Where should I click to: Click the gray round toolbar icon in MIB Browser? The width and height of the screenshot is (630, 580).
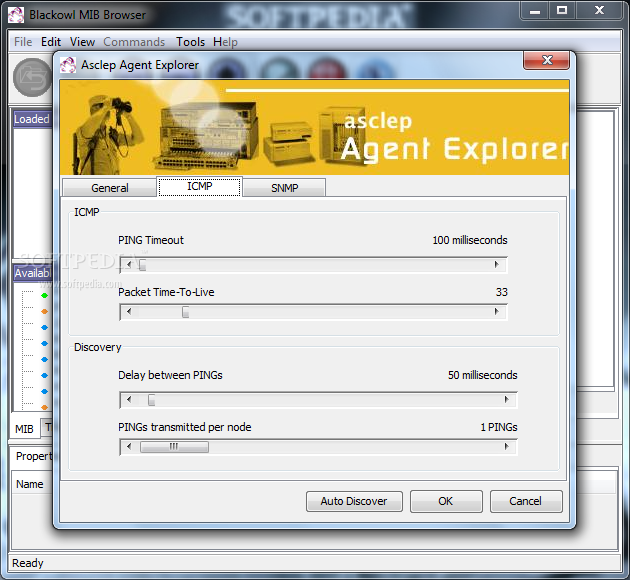click(32, 78)
